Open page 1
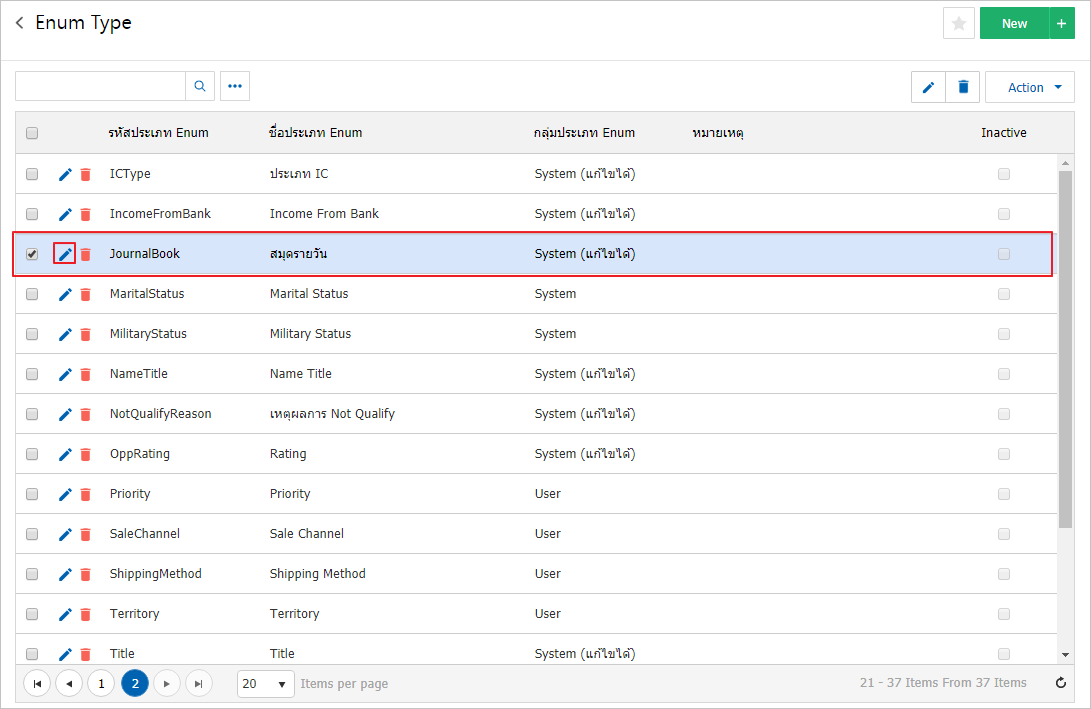 tap(101, 684)
